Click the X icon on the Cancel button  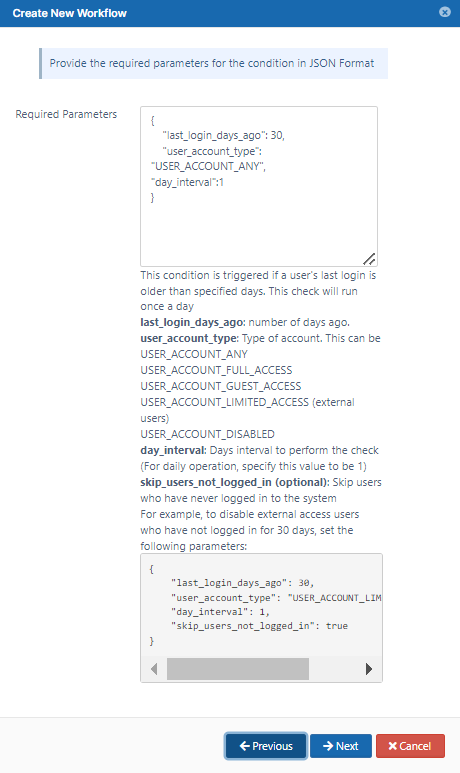click(x=392, y=746)
